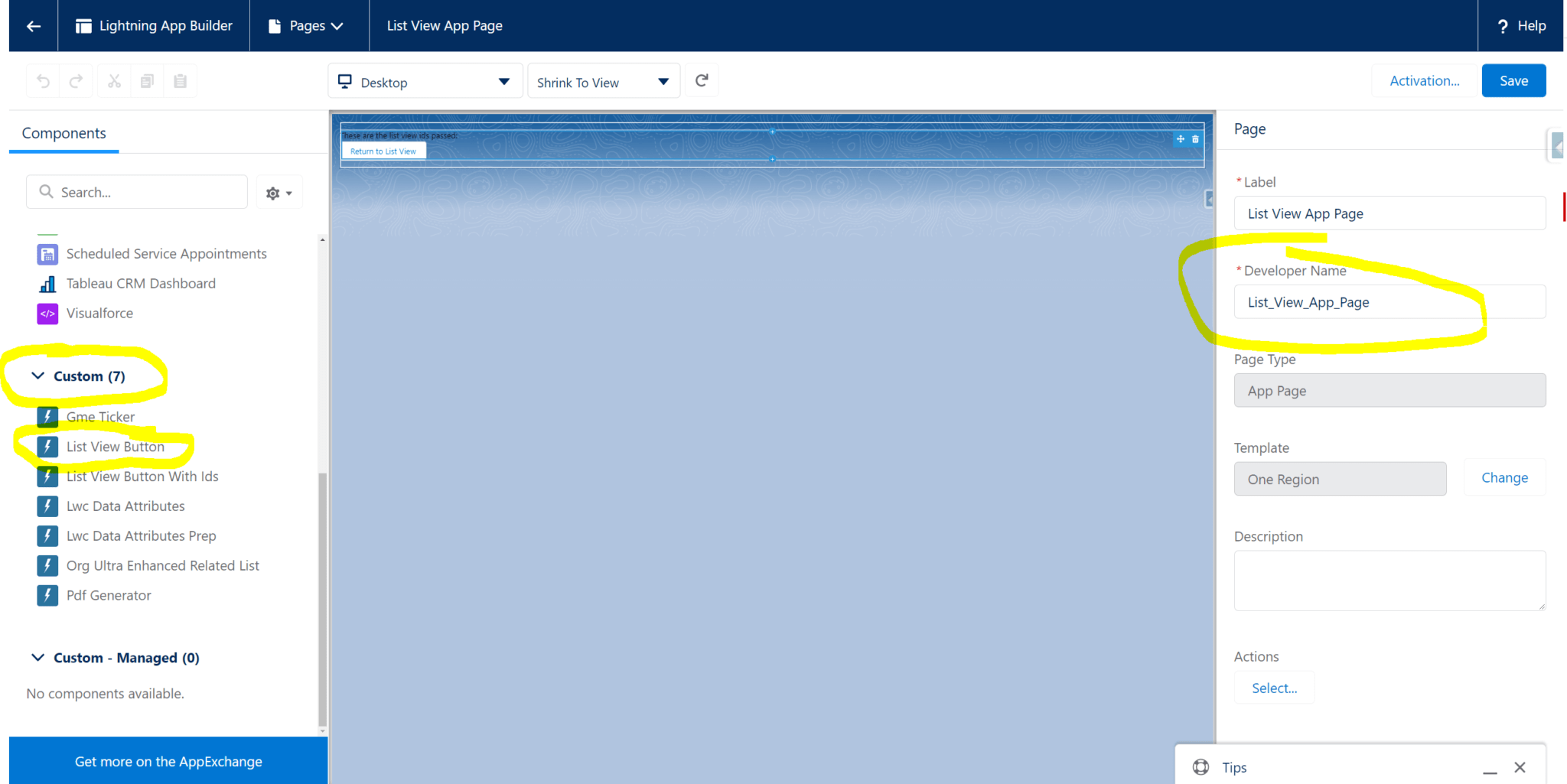The height and width of the screenshot is (784, 1567).
Task: Click the component Search field
Action: click(x=137, y=192)
